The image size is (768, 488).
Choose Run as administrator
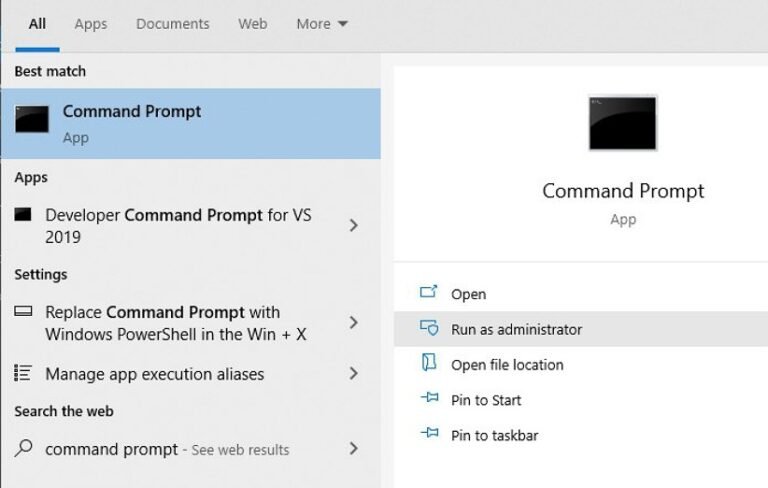point(516,329)
